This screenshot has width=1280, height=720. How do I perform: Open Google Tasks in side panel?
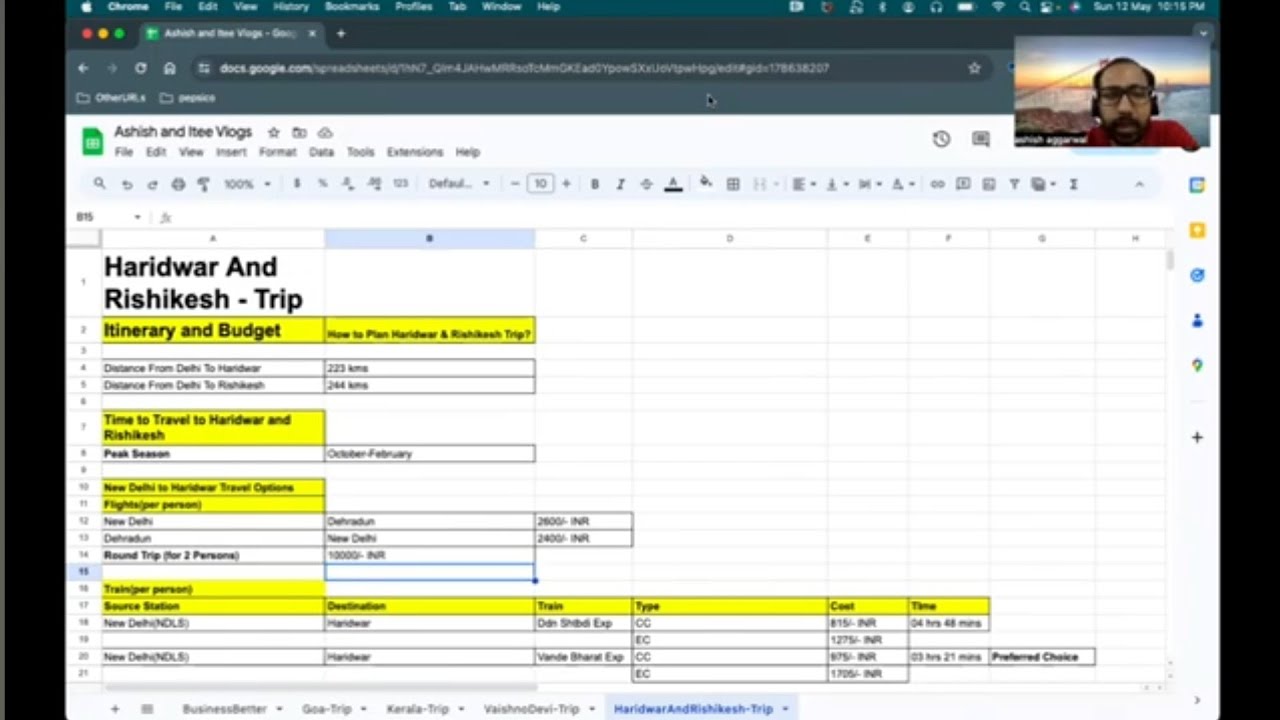[x=1197, y=275]
